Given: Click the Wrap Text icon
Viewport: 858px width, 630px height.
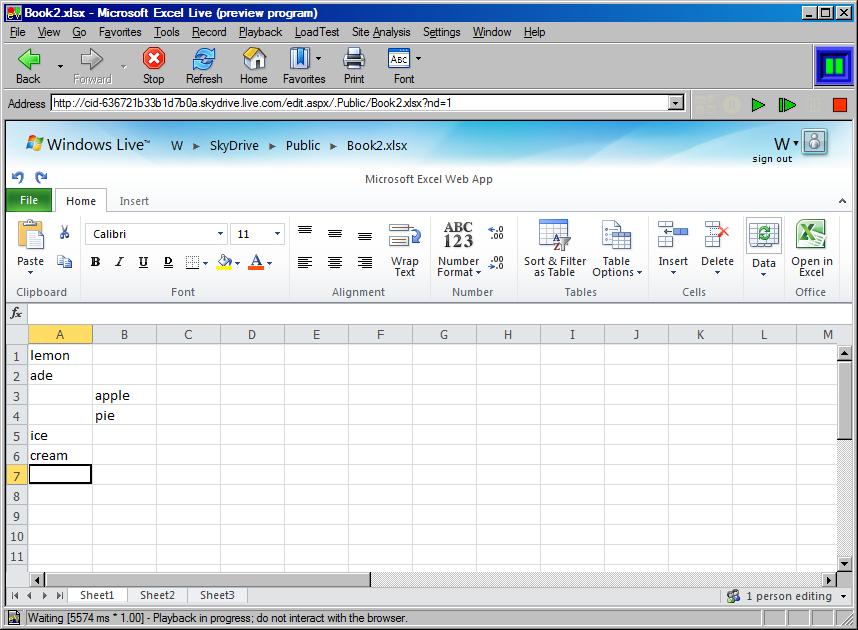Looking at the screenshot, I should [x=404, y=235].
